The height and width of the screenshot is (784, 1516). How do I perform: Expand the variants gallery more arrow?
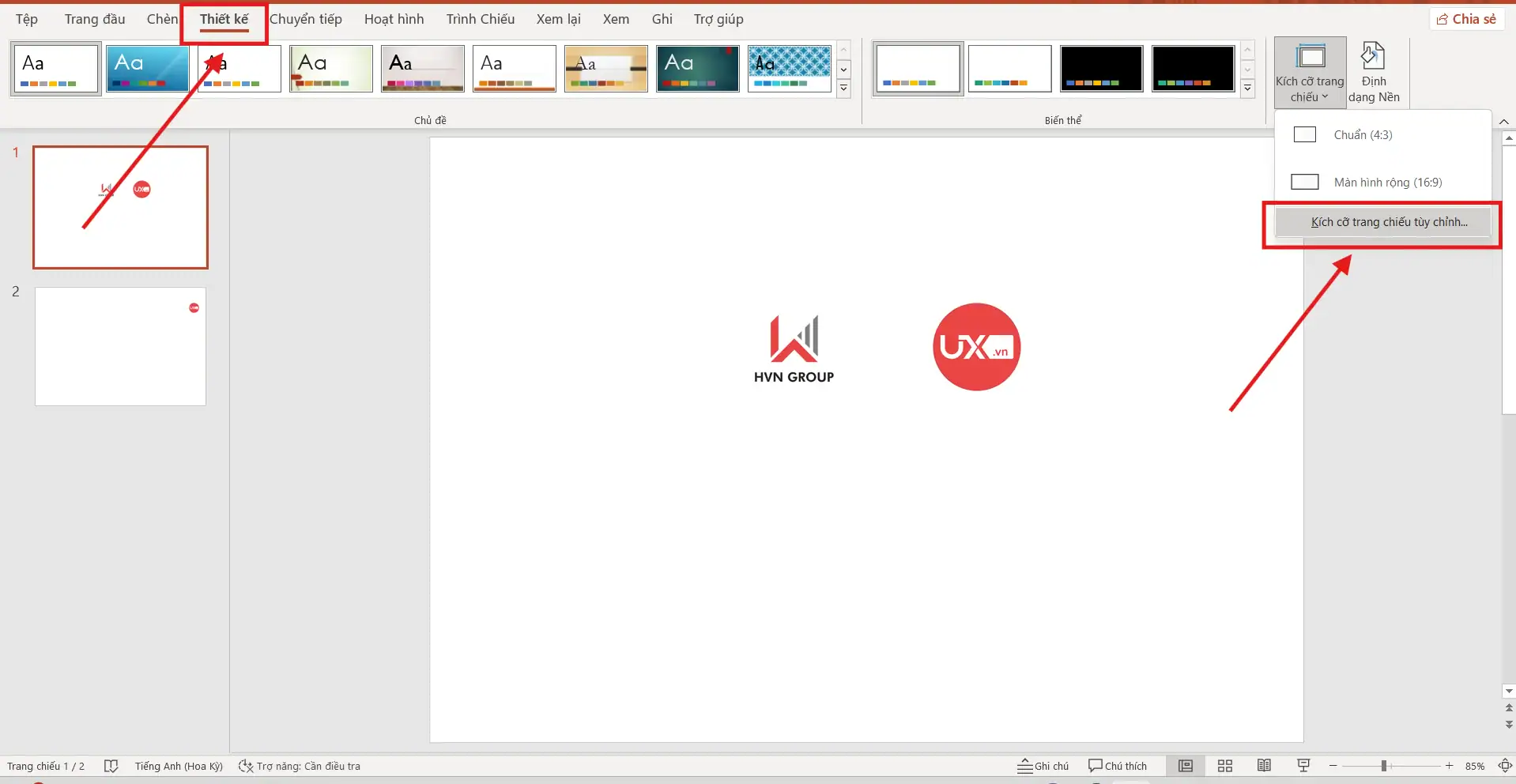pyautogui.click(x=1247, y=89)
